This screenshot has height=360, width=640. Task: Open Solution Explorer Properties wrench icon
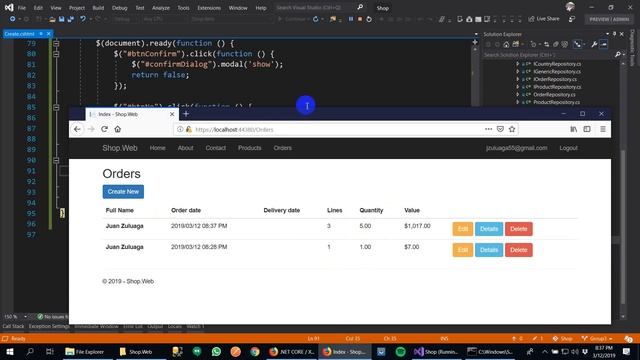pos(594,44)
